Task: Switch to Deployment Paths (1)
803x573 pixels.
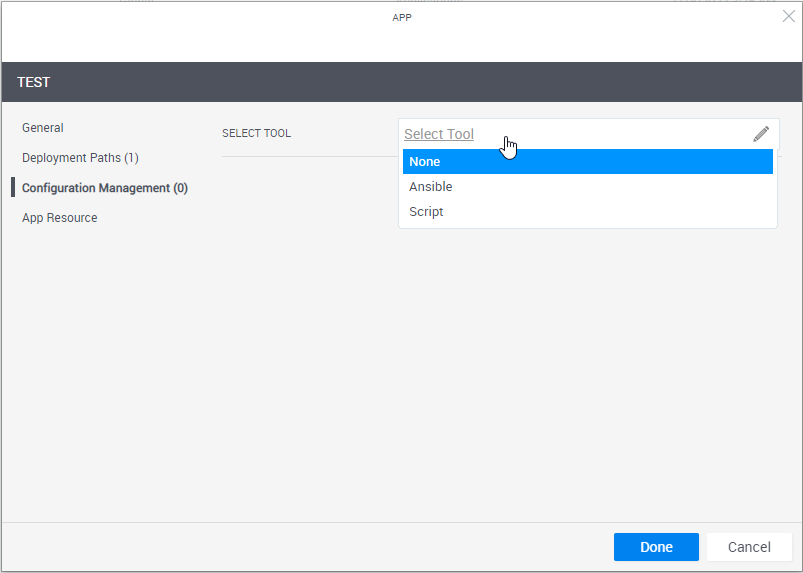Action: [80, 158]
